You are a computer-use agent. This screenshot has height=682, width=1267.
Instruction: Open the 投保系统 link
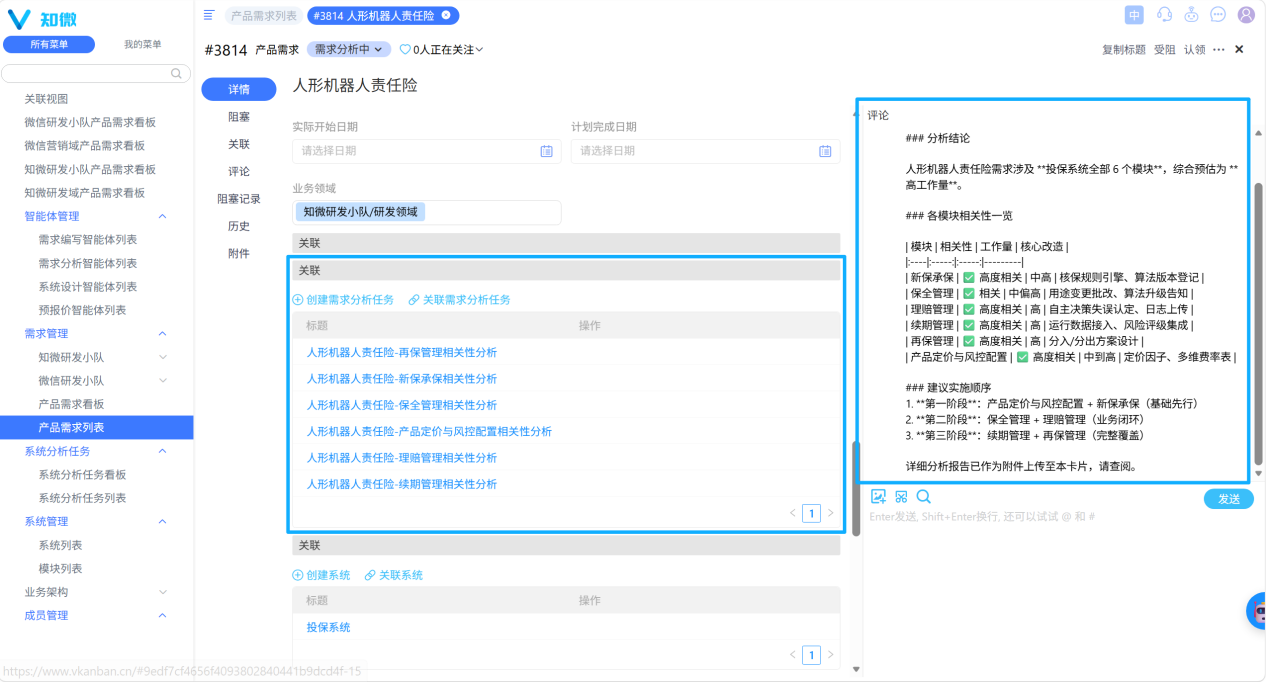click(x=328, y=627)
